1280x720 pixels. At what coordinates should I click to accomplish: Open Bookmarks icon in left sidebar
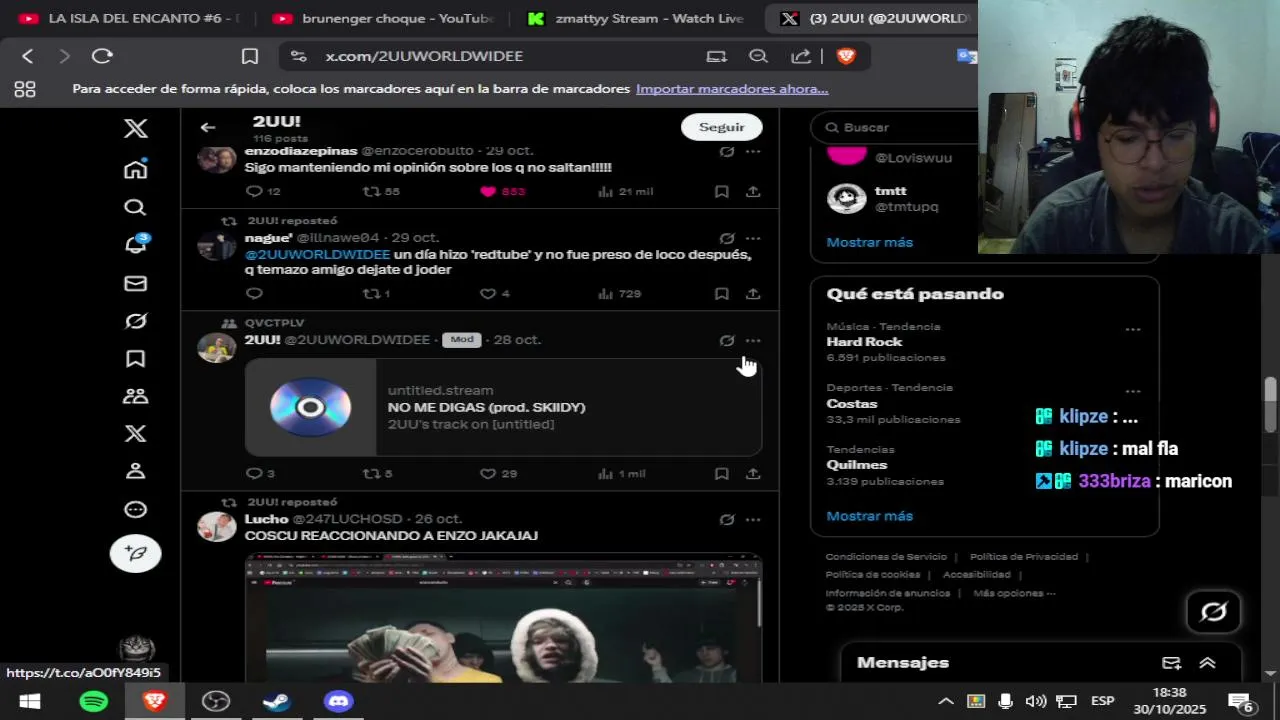click(135, 358)
